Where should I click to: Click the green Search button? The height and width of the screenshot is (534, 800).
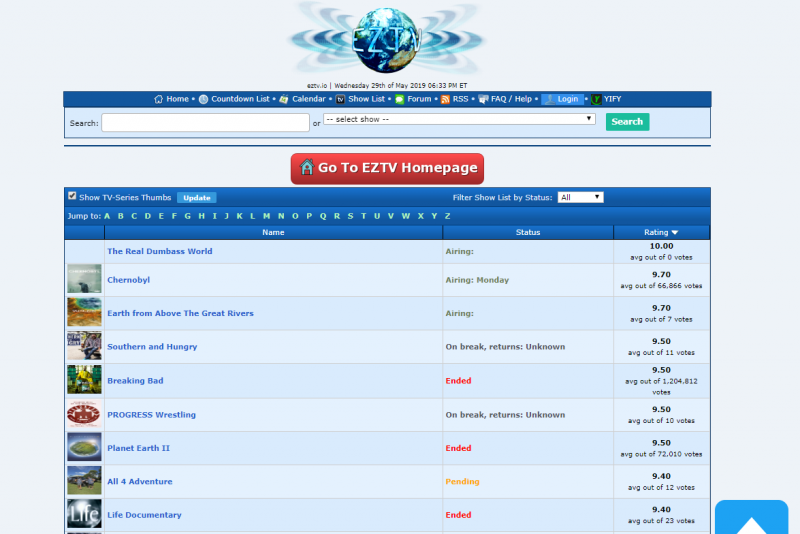click(x=627, y=121)
